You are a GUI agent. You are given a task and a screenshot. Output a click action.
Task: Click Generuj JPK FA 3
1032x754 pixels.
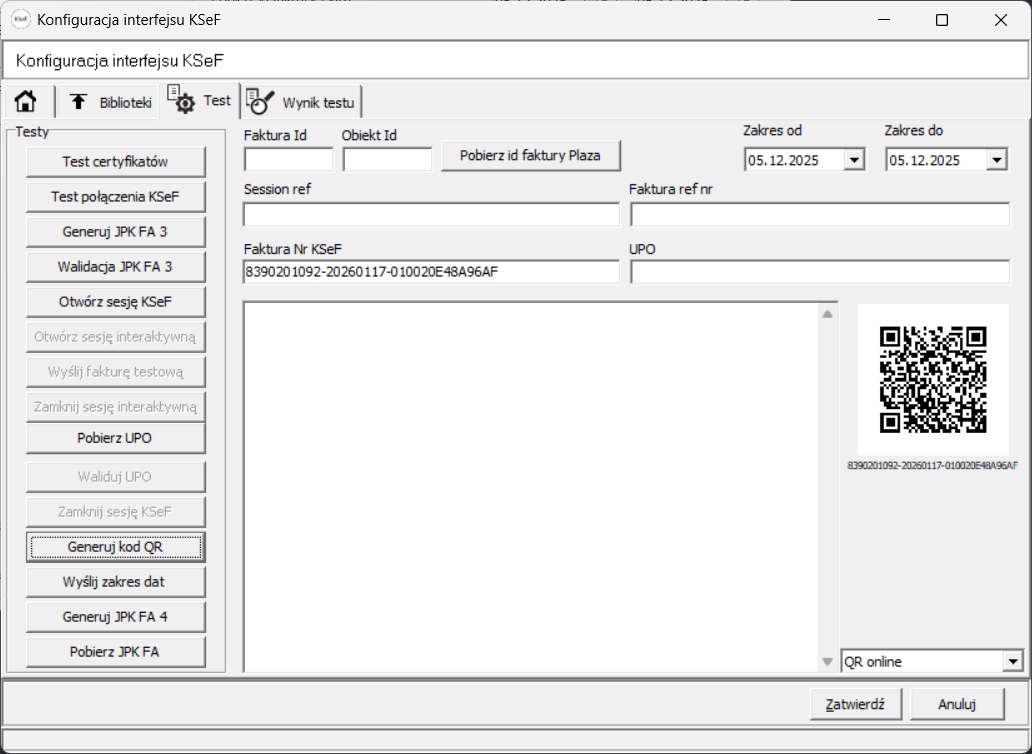(115, 232)
